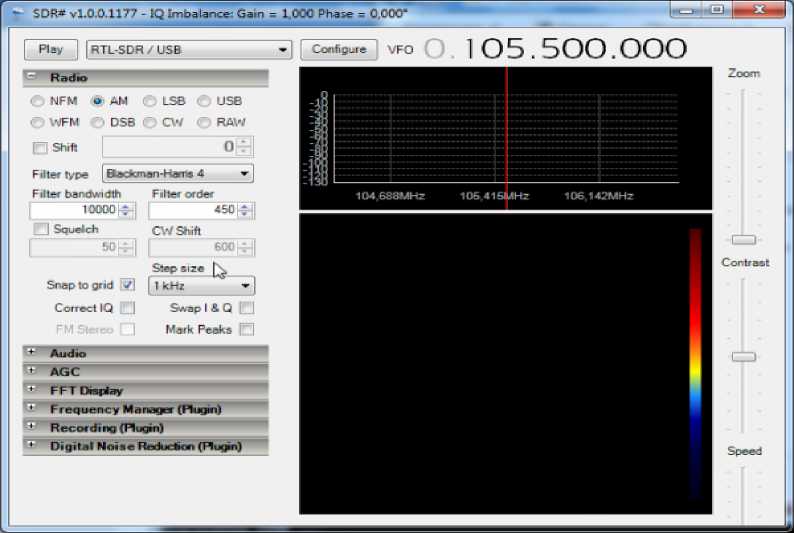Viewport: 794px width, 533px height.
Task: Select the WFM radio mode
Action: point(38,123)
